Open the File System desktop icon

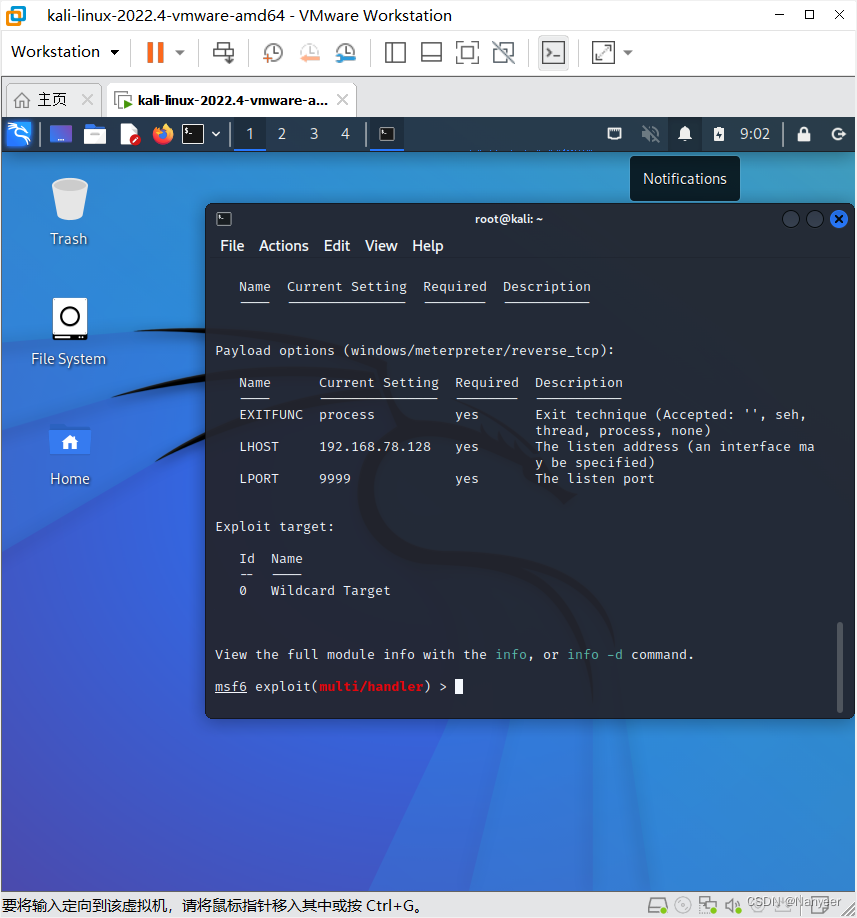[68, 332]
